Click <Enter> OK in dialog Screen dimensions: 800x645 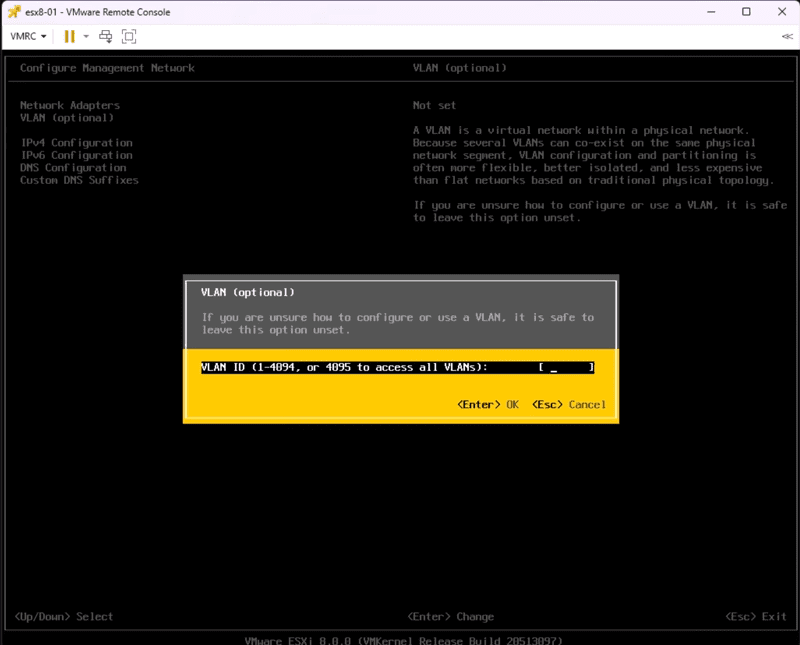coord(488,405)
